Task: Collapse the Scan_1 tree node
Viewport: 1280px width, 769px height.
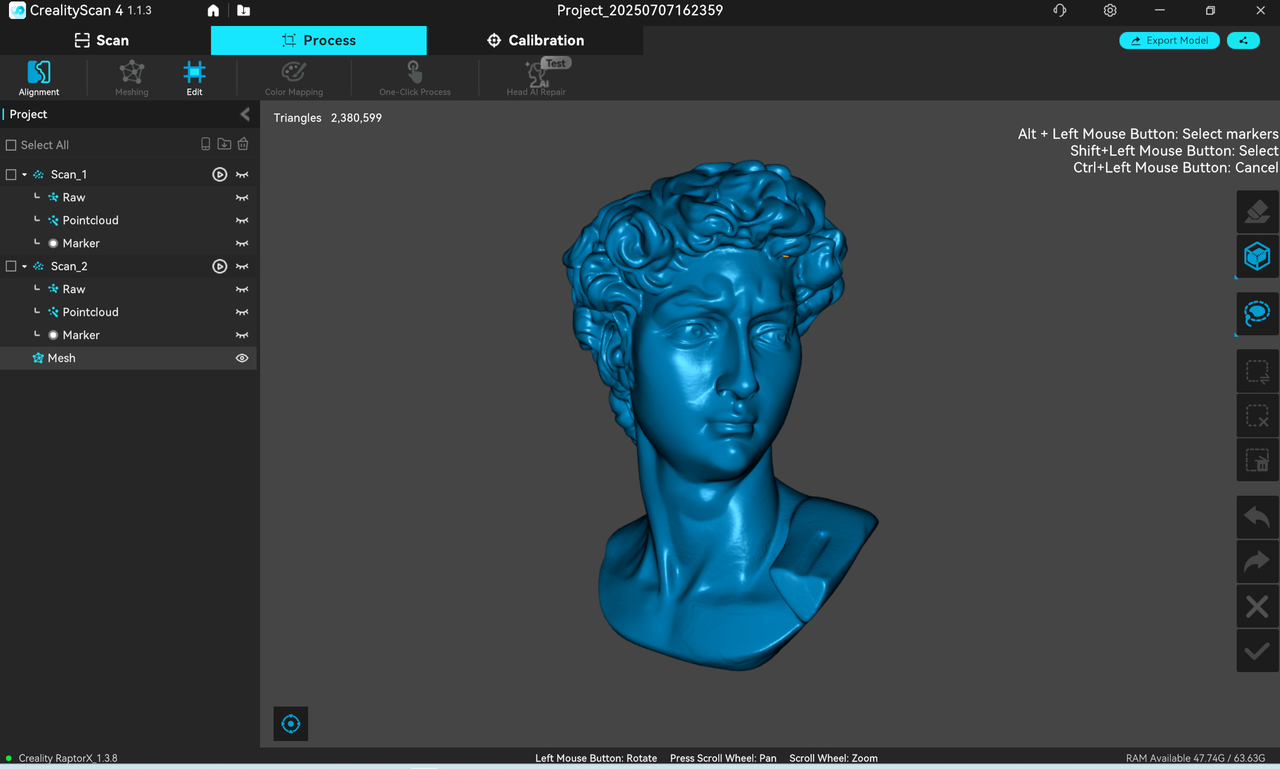Action: (x=25, y=174)
